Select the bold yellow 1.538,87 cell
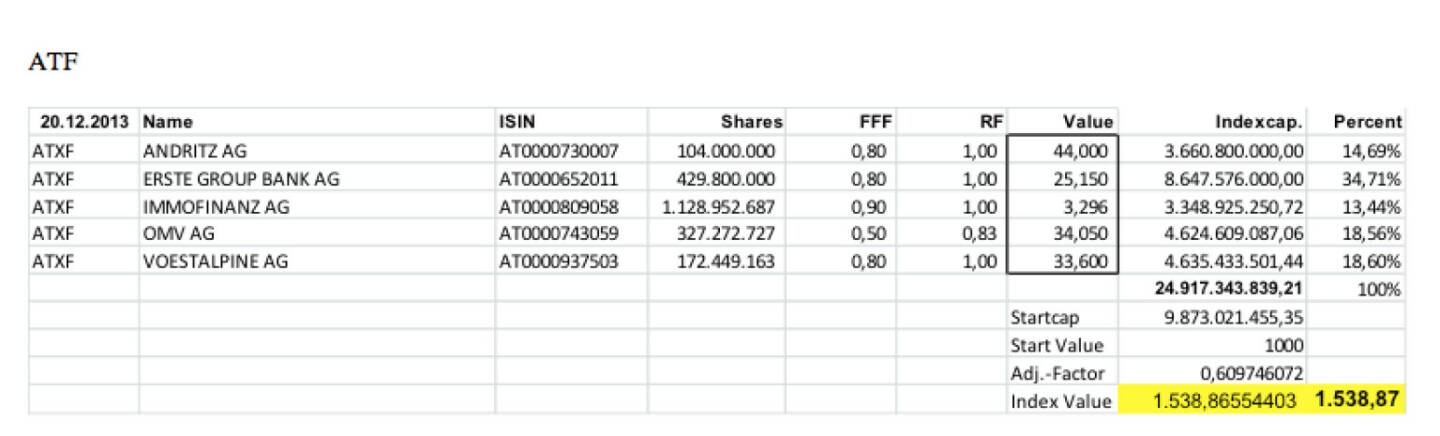 click(x=1358, y=400)
